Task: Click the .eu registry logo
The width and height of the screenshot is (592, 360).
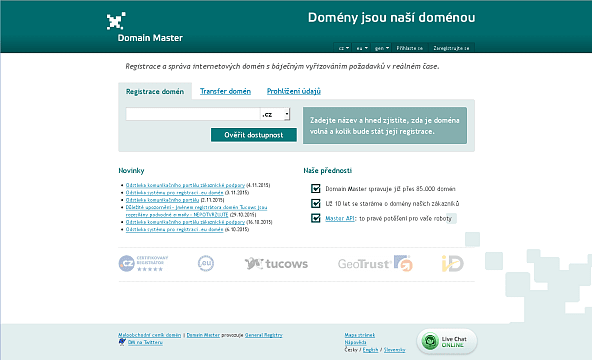Action: [x=206, y=263]
